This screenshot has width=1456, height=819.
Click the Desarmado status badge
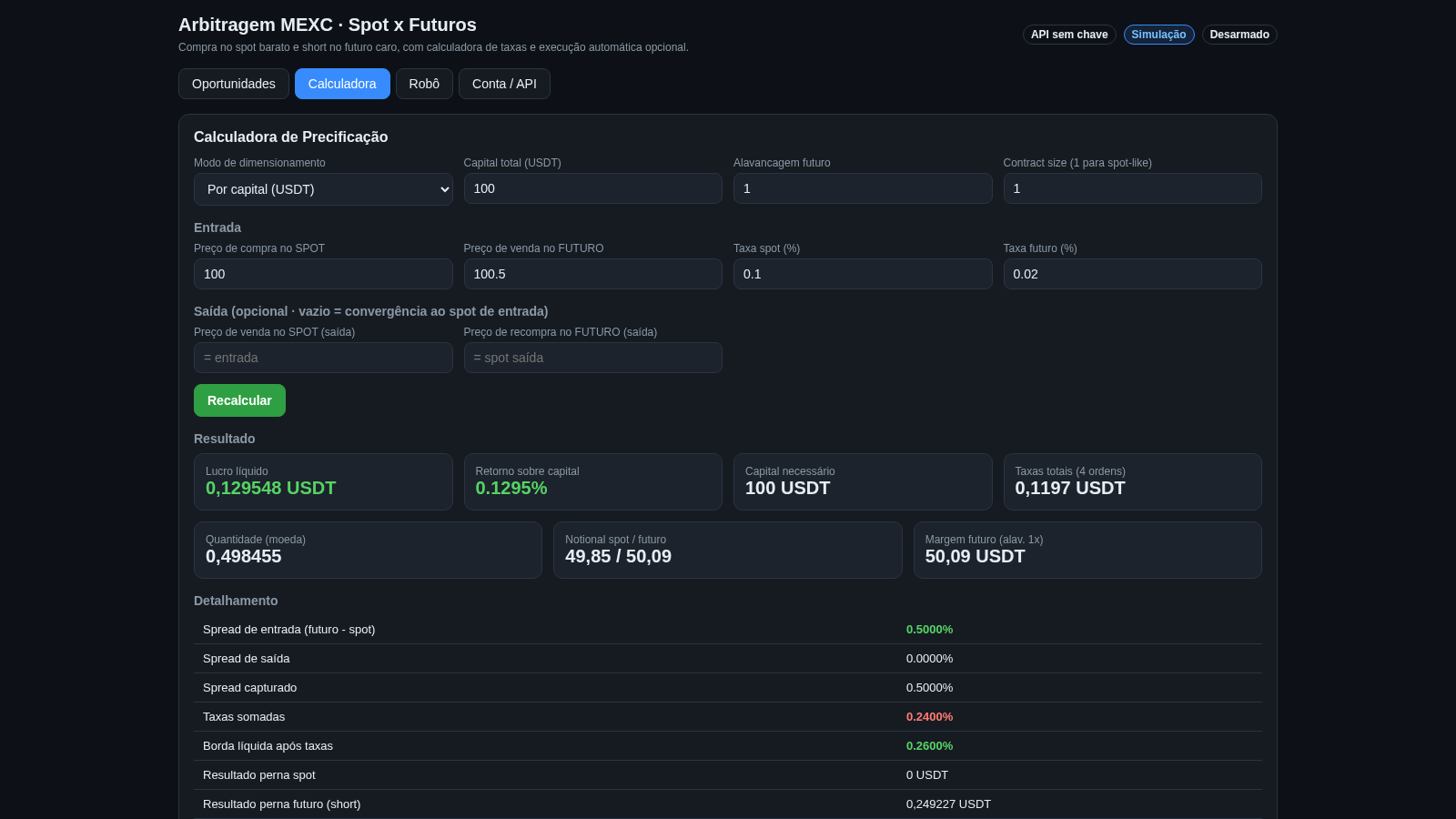[1239, 35]
